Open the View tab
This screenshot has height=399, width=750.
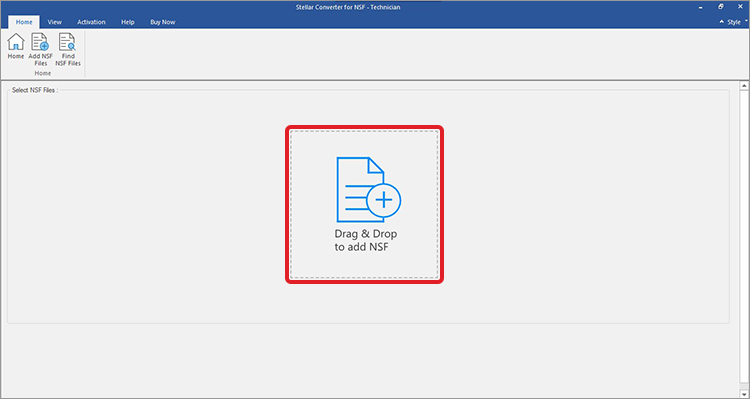(55, 22)
